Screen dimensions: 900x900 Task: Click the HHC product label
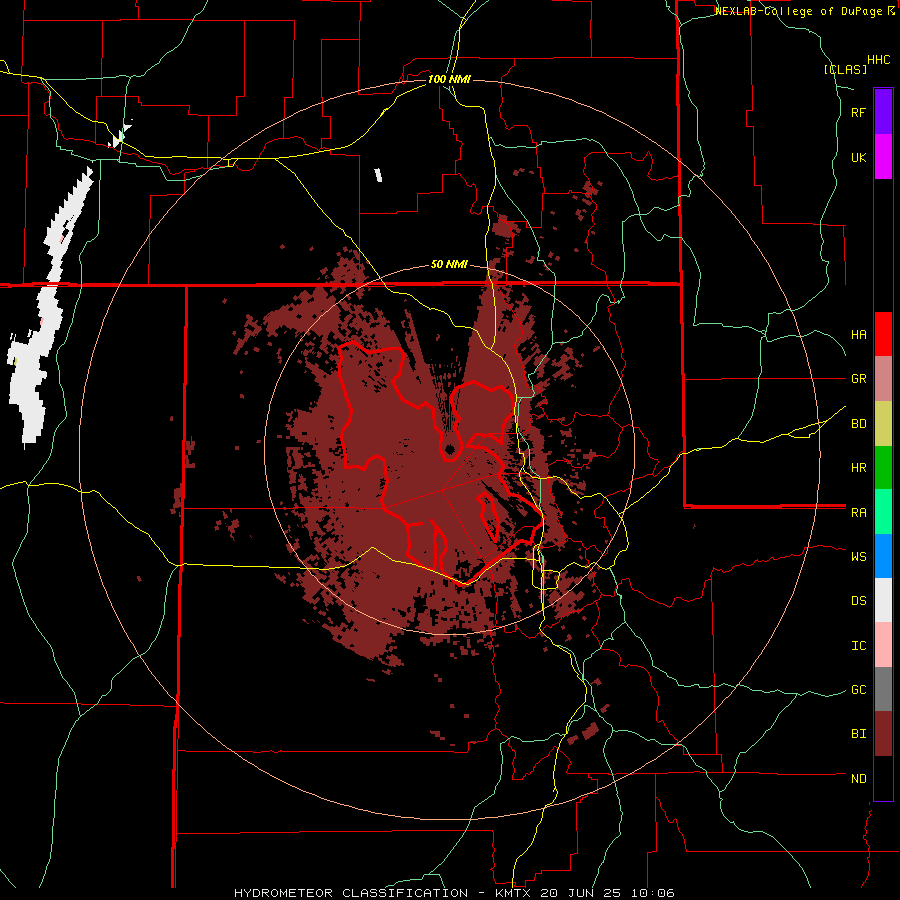[x=878, y=60]
